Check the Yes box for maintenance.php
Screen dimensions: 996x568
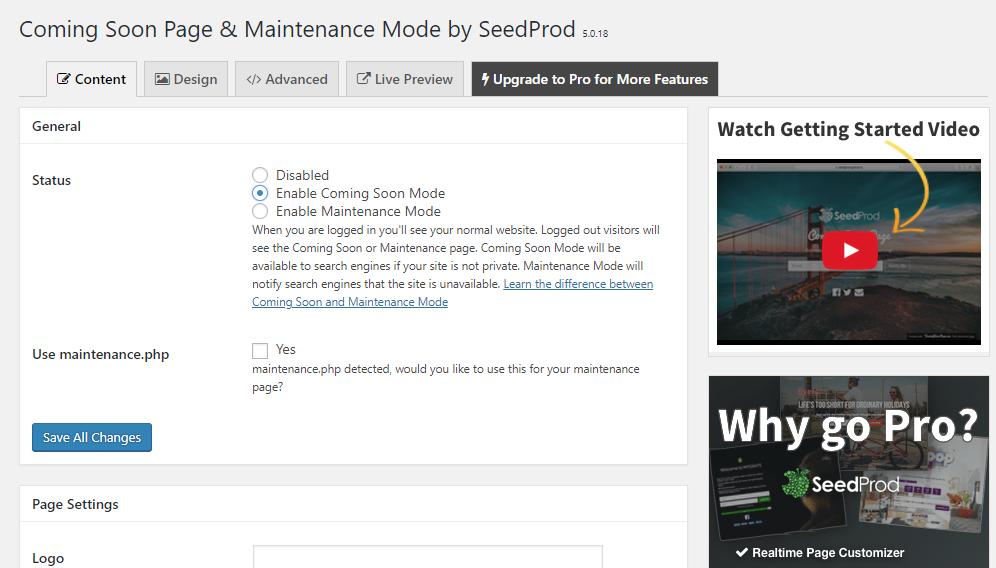(260, 351)
